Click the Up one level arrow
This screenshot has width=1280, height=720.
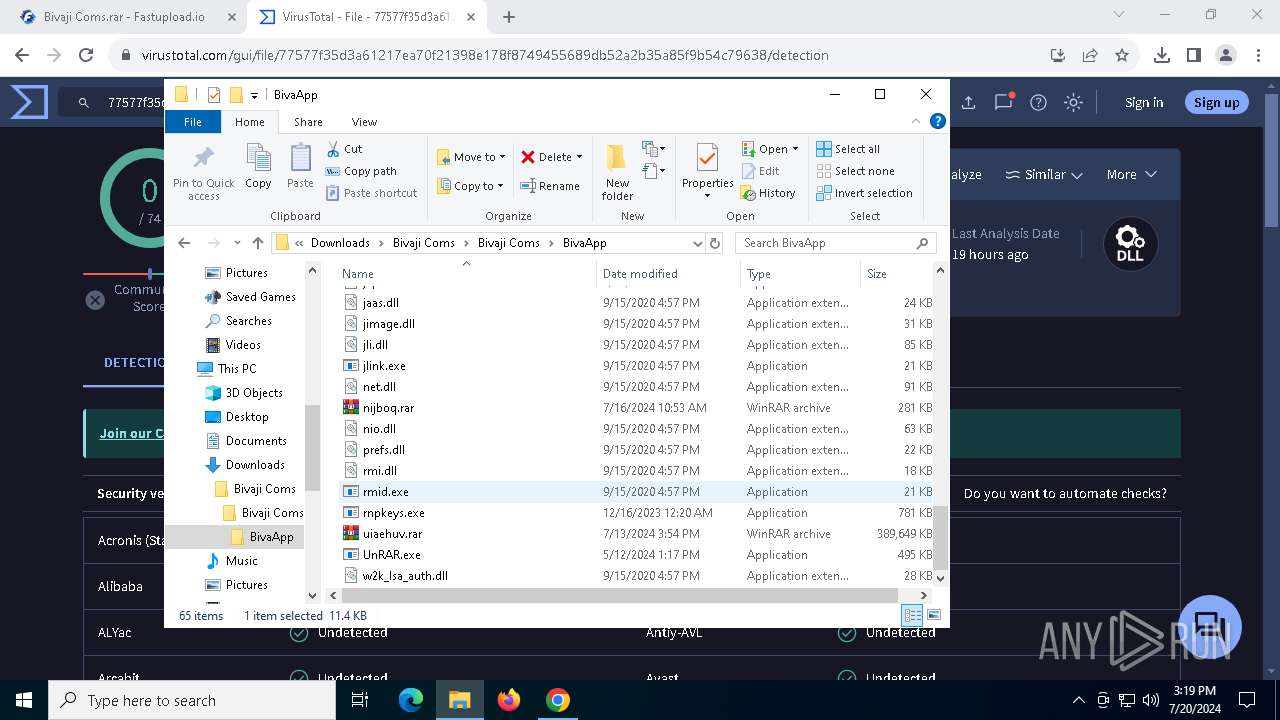coord(258,243)
